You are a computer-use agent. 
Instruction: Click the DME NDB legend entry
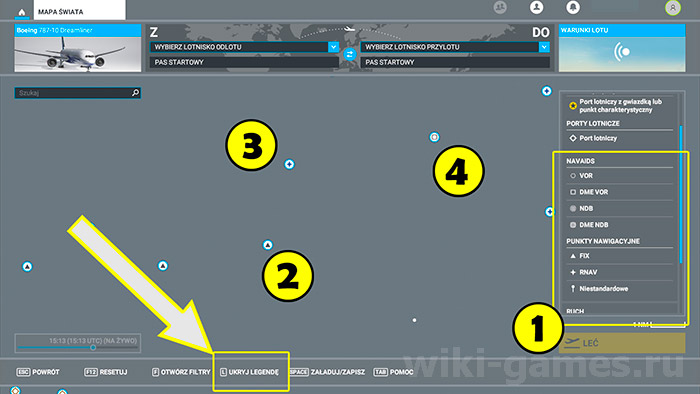click(x=620, y=225)
